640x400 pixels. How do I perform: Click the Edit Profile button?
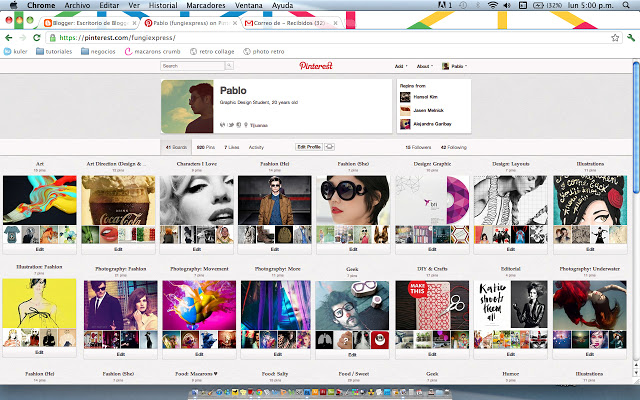pos(309,147)
